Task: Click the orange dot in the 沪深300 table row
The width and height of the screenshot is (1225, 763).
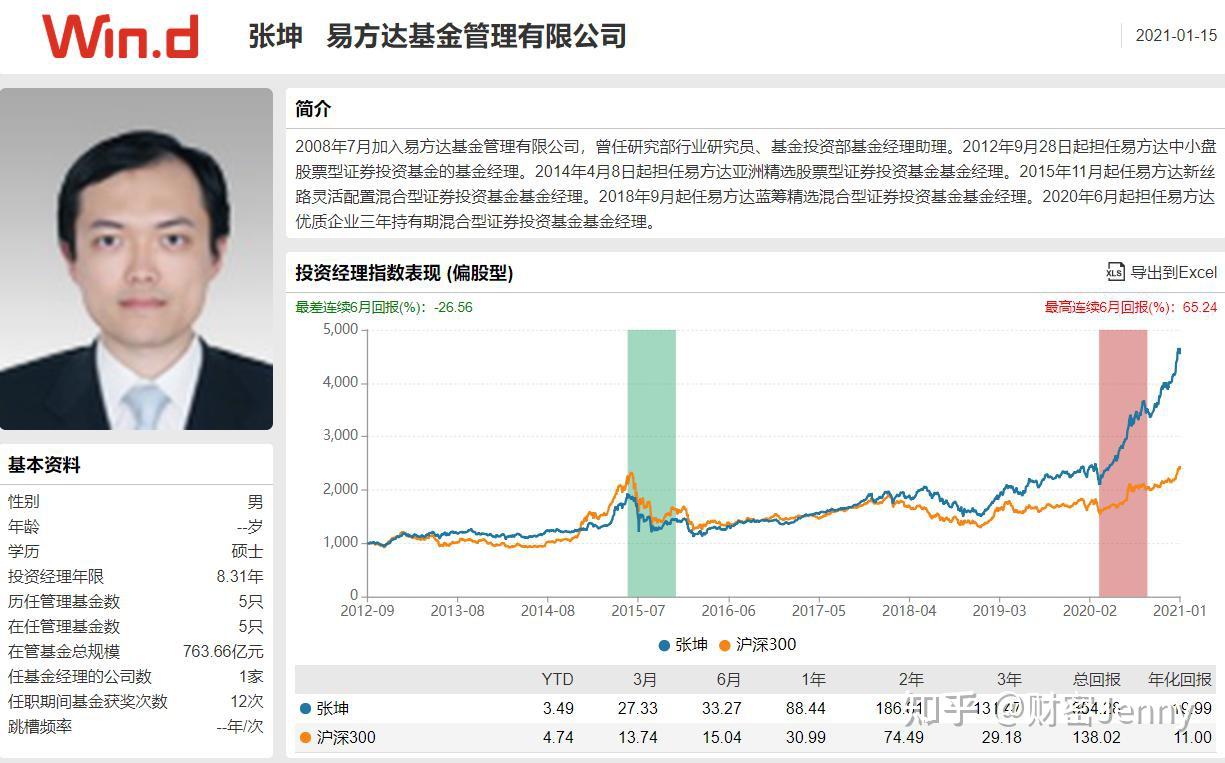Action: 305,738
